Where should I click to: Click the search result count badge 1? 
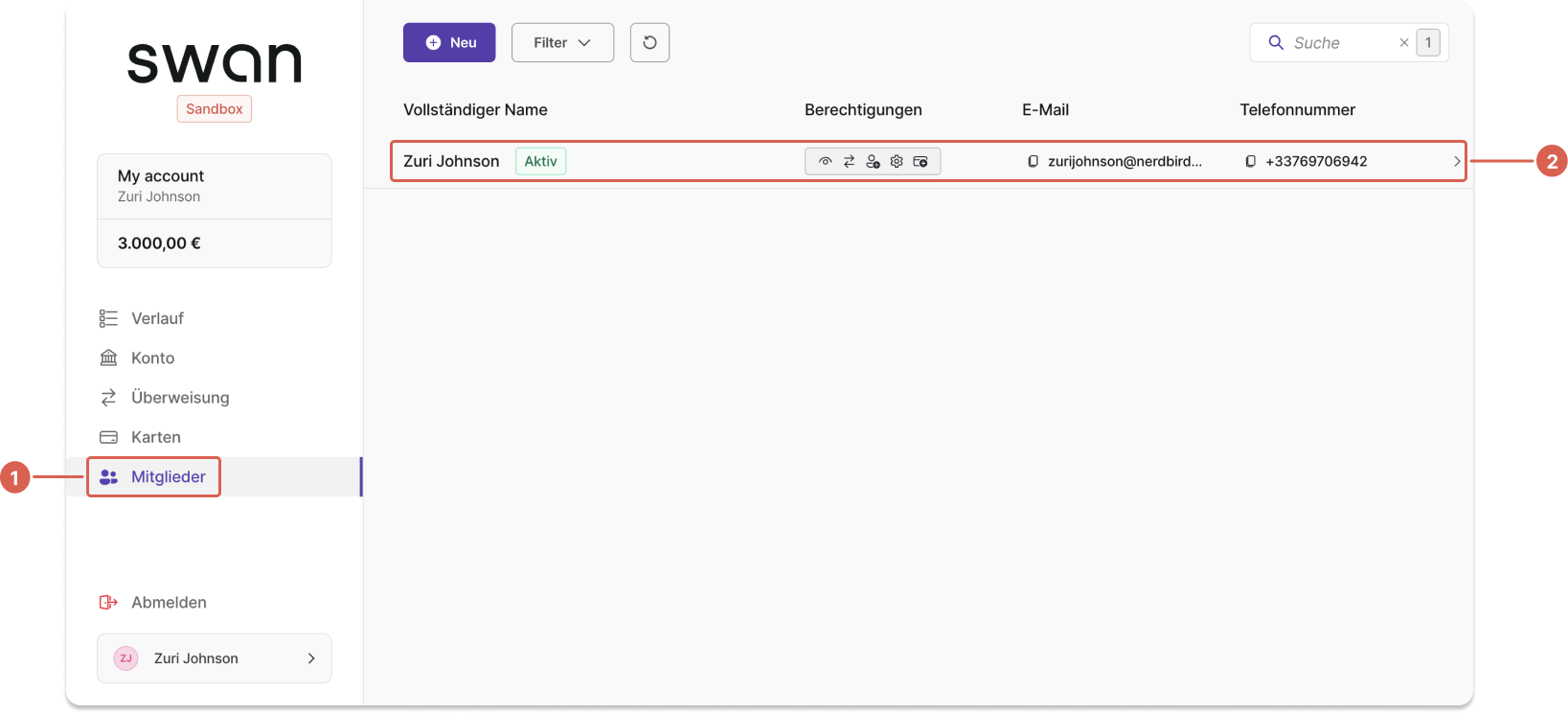[1428, 42]
